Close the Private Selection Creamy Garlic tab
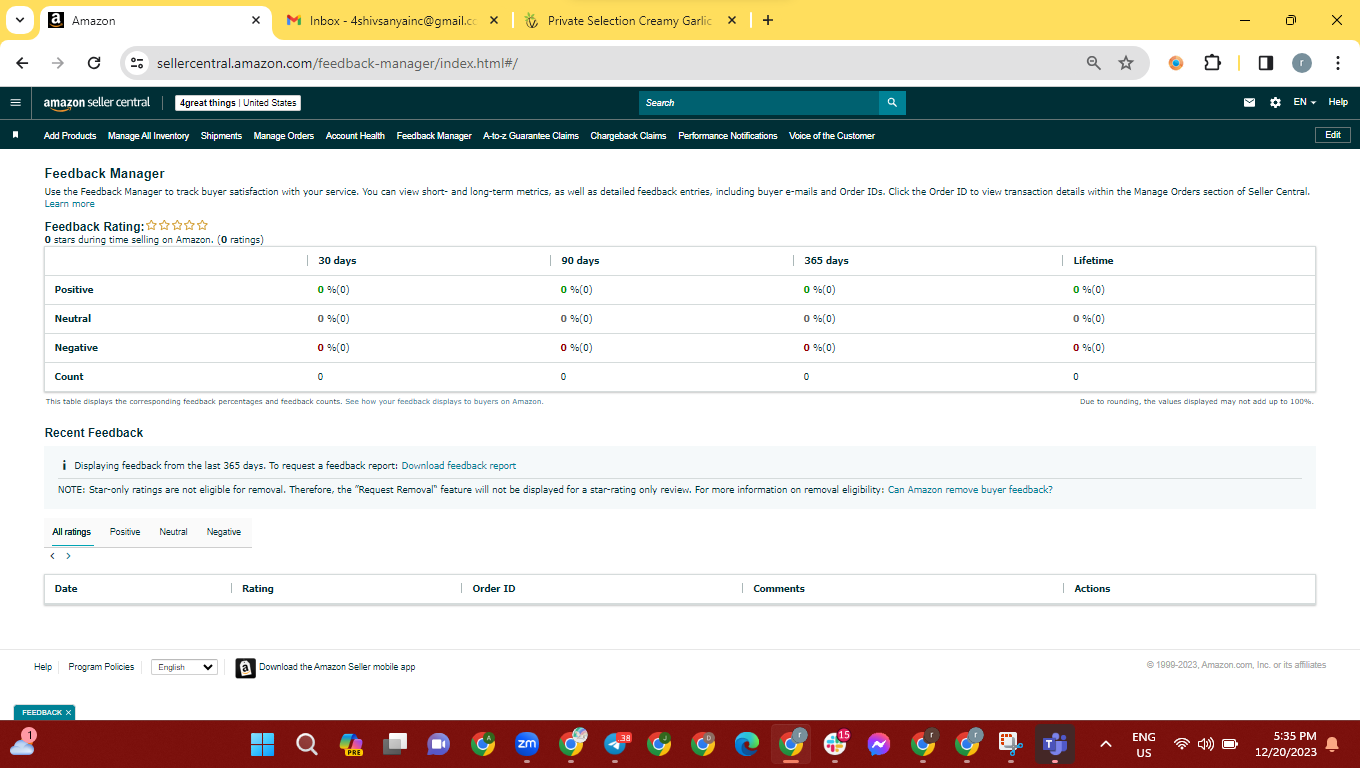 pos(732,20)
